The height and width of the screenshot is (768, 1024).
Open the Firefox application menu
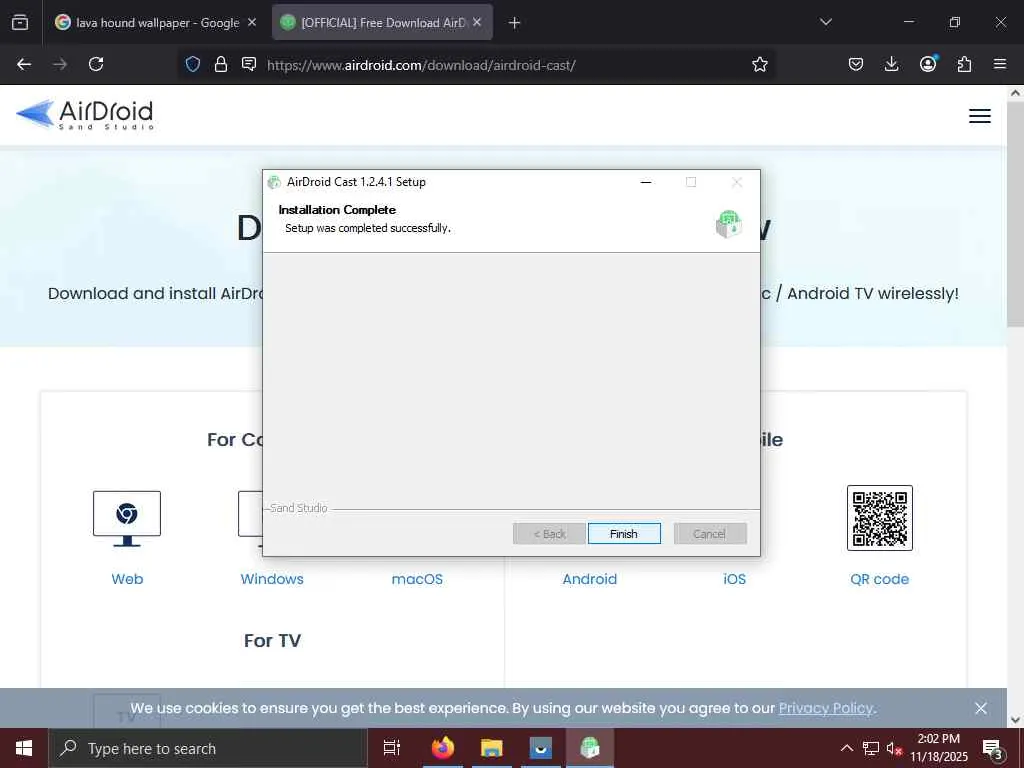[1000, 64]
